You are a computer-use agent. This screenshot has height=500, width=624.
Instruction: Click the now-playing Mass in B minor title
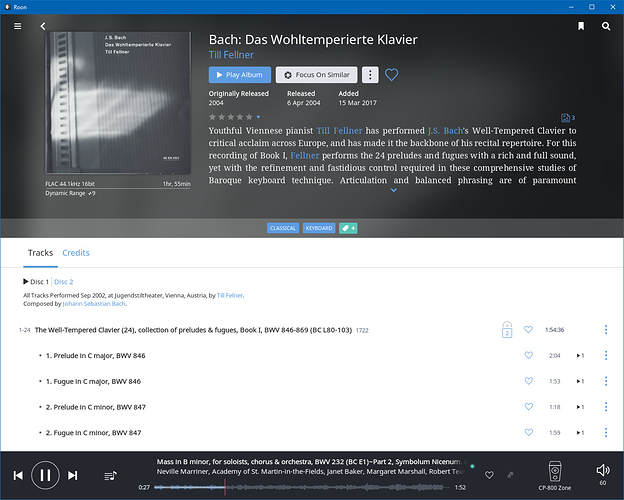(x=309, y=462)
